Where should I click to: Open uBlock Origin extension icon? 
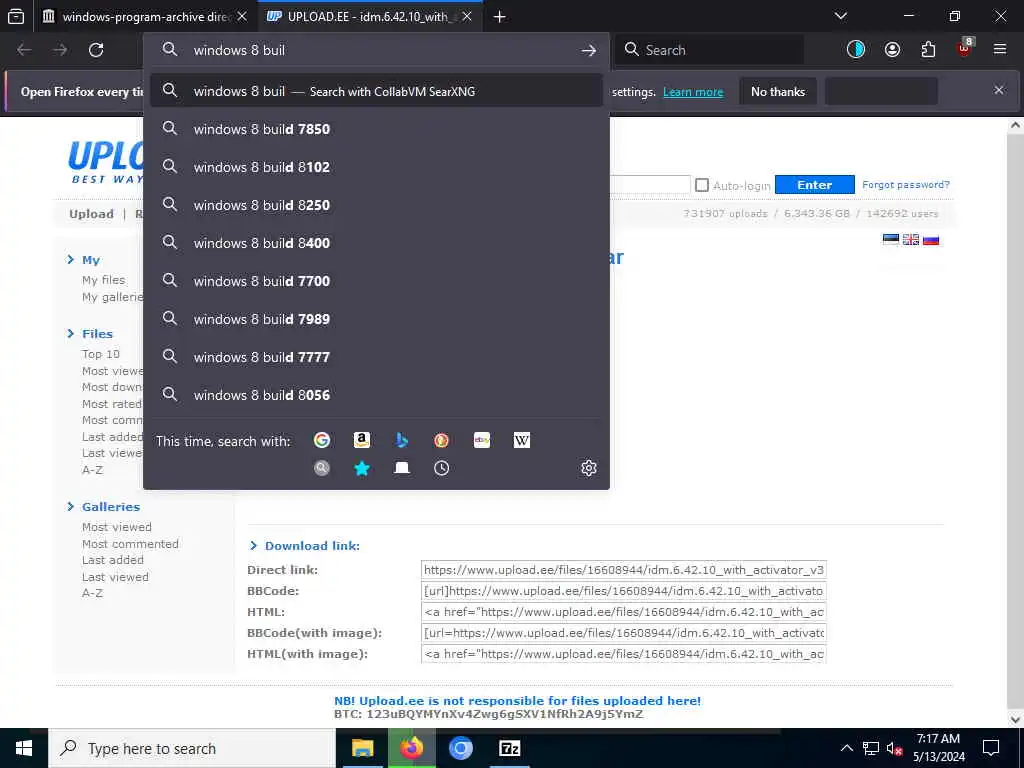click(965, 49)
